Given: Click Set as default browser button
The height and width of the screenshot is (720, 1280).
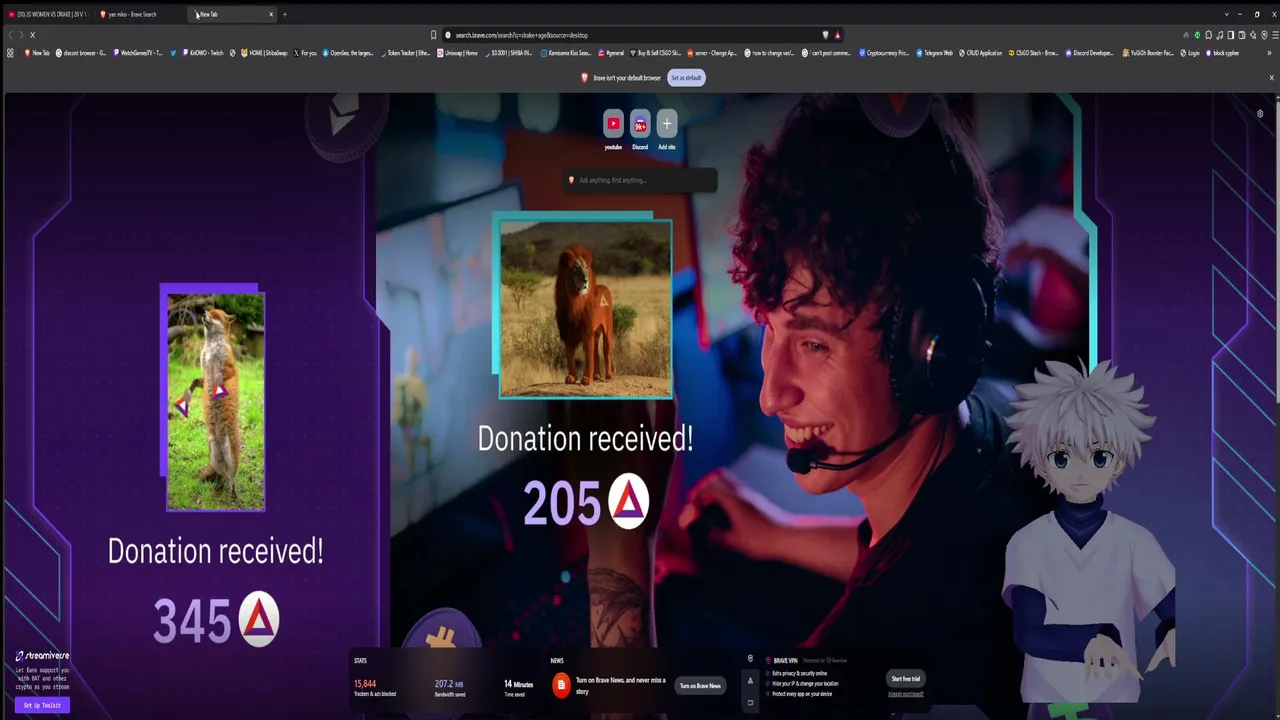Looking at the screenshot, I should coord(686,78).
